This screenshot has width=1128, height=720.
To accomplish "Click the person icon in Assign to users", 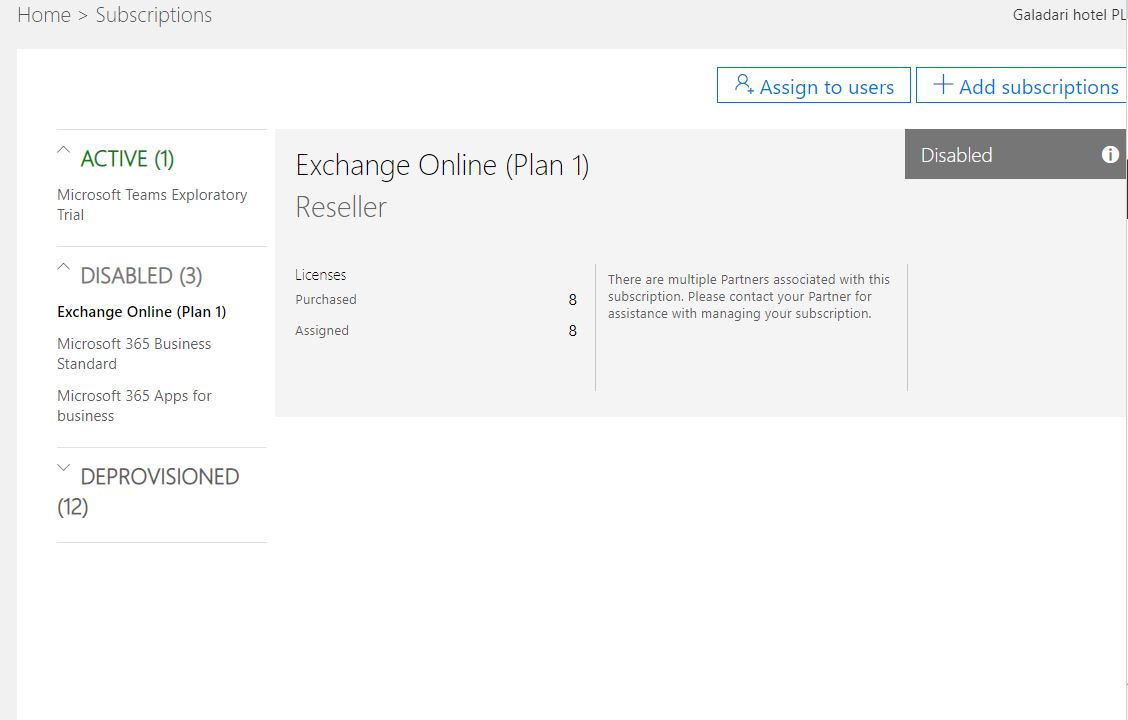I will point(743,84).
